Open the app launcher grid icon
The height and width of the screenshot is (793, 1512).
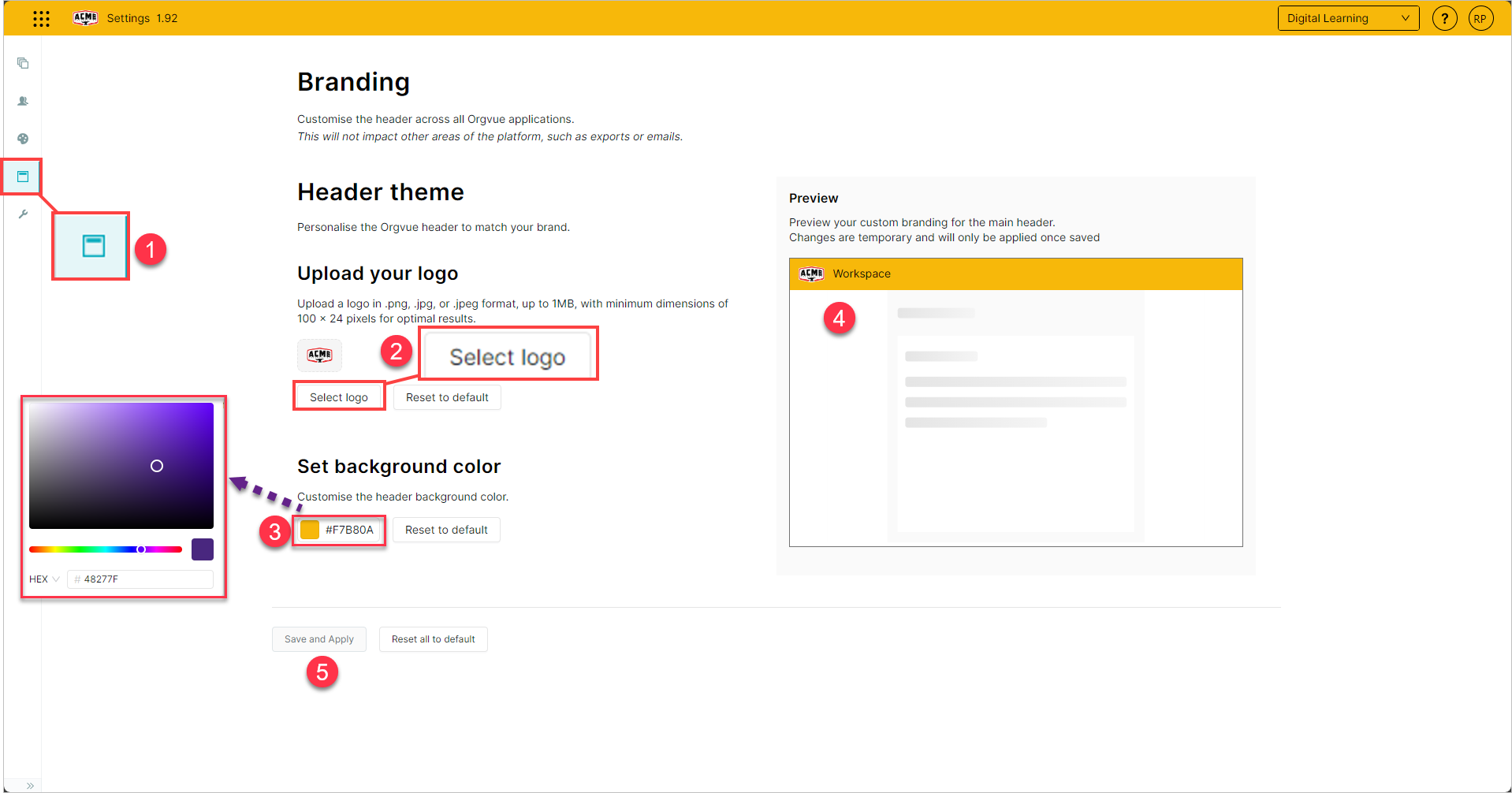click(x=41, y=18)
